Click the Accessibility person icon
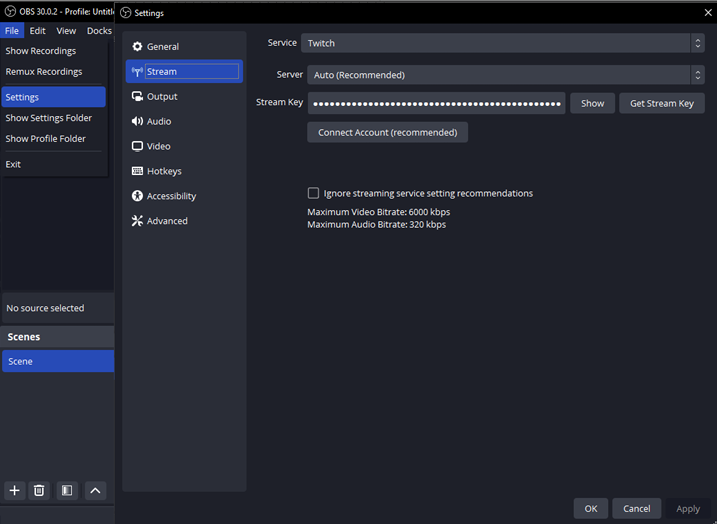The height and width of the screenshot is (524, 717). [137, 196]
